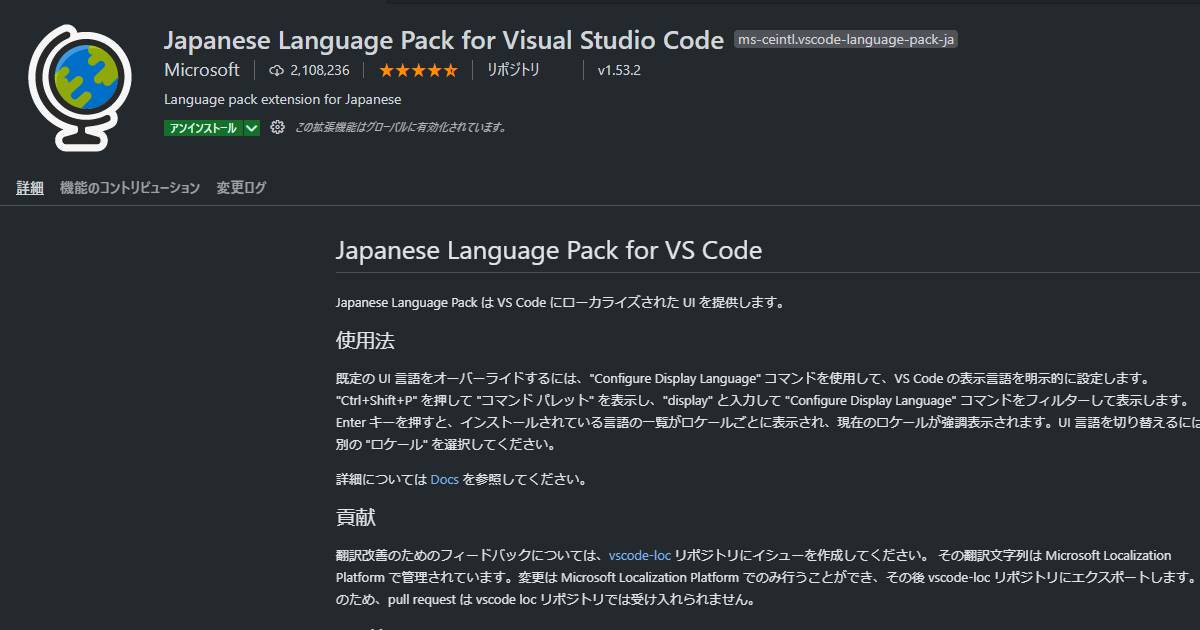Open the リポジトリ link
The height and width of the screenshot is (630, 1200).
[513, 70]
